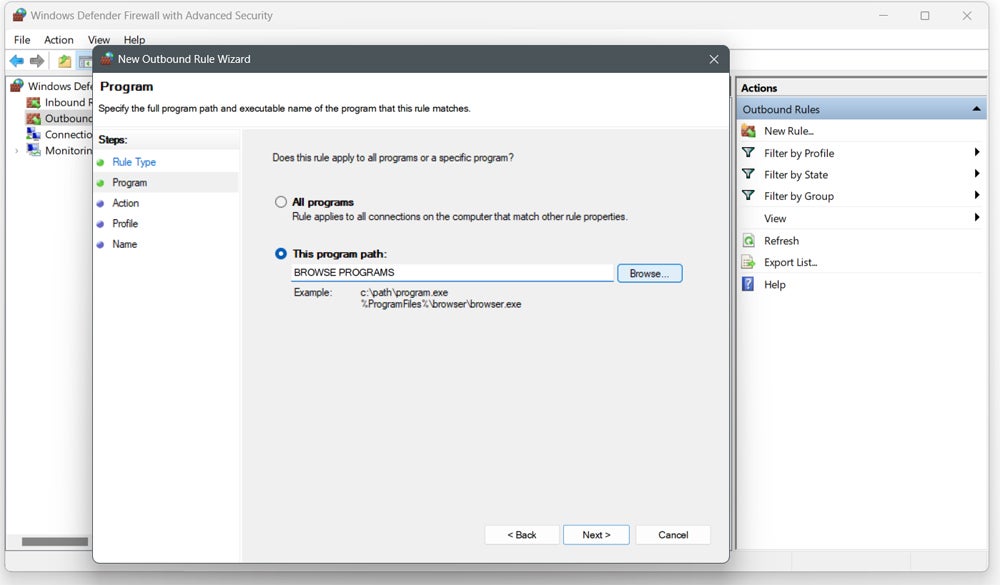
Task: Open the Action menu
Action: (58, 40)
